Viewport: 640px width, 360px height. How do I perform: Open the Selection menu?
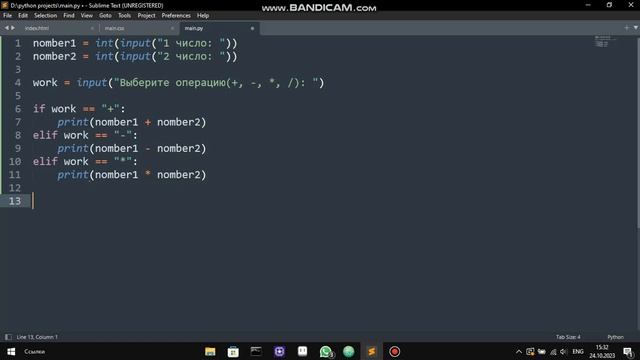point(45,16)
